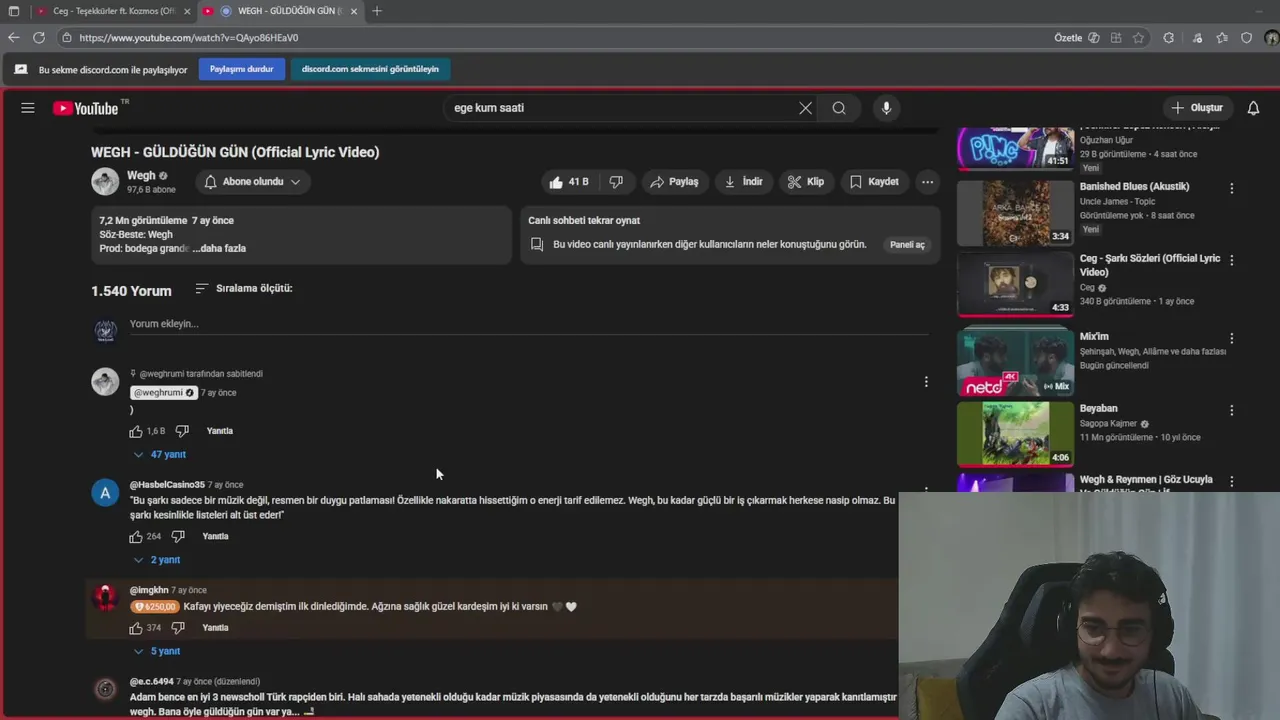Expand 47 yanıt replies
Image resolution: width=1280 pixels, height=720 pixels.
point(160,454)
